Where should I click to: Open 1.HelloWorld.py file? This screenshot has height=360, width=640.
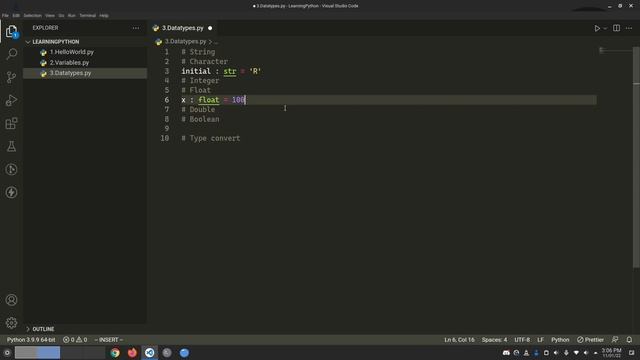[85, 52]
